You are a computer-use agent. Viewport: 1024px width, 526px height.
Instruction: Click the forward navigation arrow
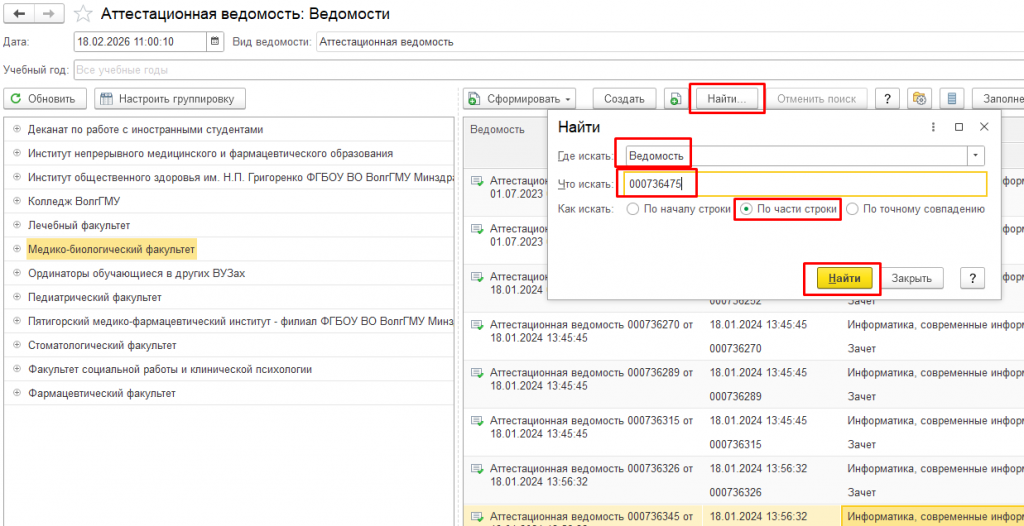47,14
